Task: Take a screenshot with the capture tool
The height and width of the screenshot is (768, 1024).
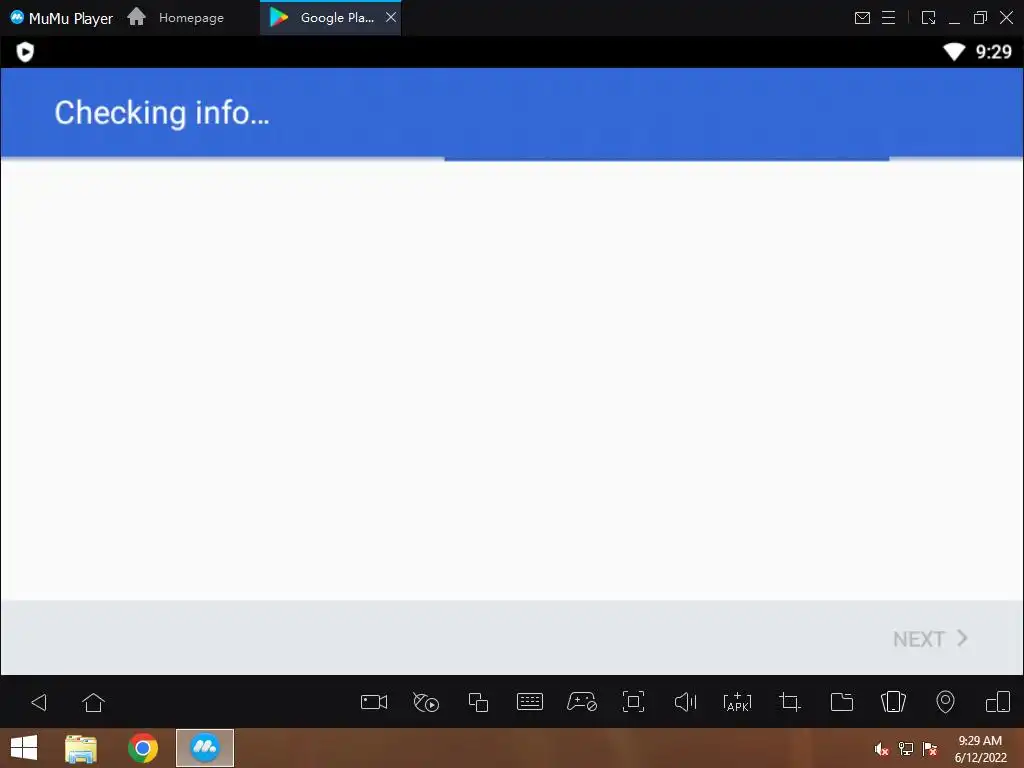Action: tap(633, 702)
